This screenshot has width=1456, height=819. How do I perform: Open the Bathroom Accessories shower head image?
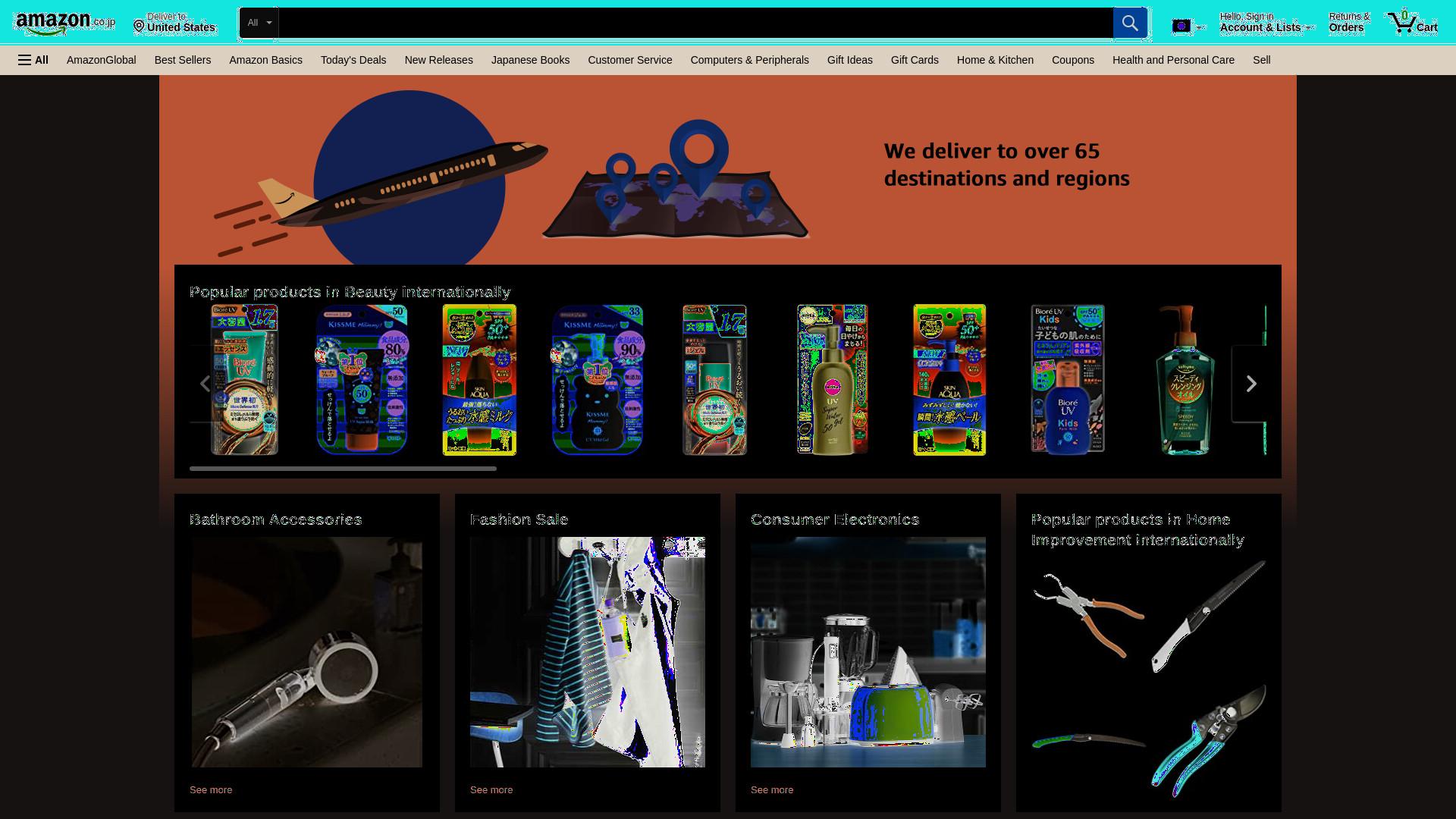pos(307,652)
